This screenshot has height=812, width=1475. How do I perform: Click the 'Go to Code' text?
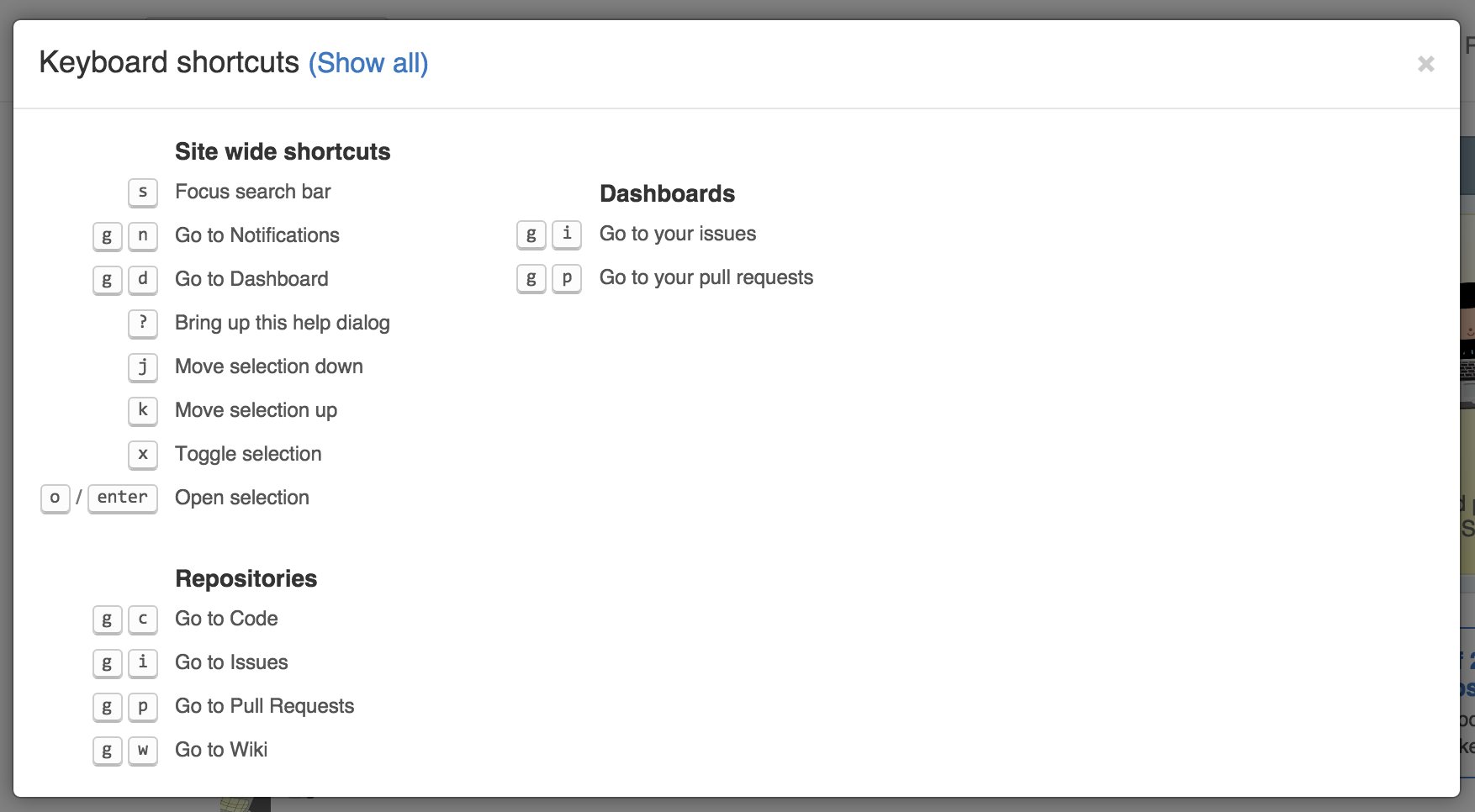click(226, 619)
